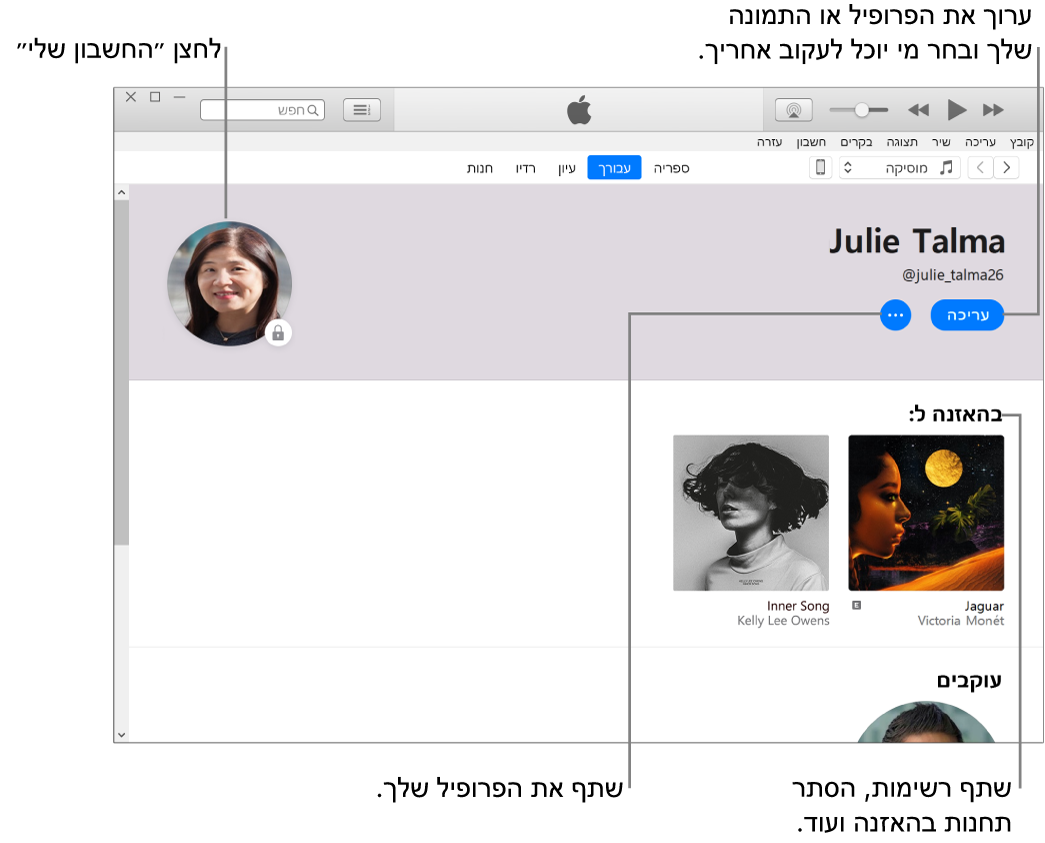Click the Julie Talma name heading
This screenshot has height=843, width=1045.
[x=916, y=241]
